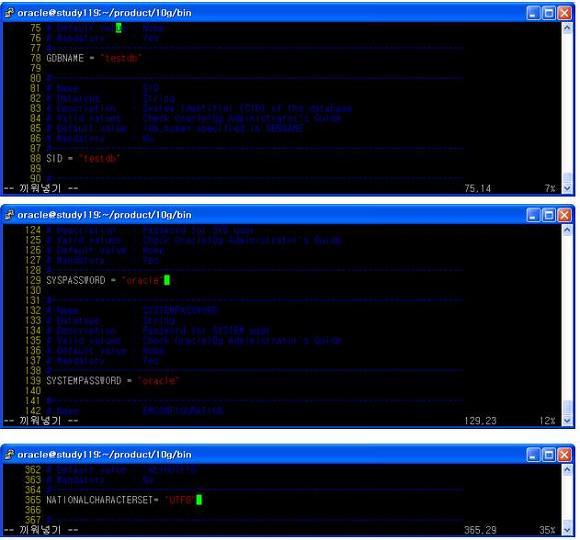Close the bottom terminal window
The width and height of the screenshot is (580, 540).
click(564, 455)
